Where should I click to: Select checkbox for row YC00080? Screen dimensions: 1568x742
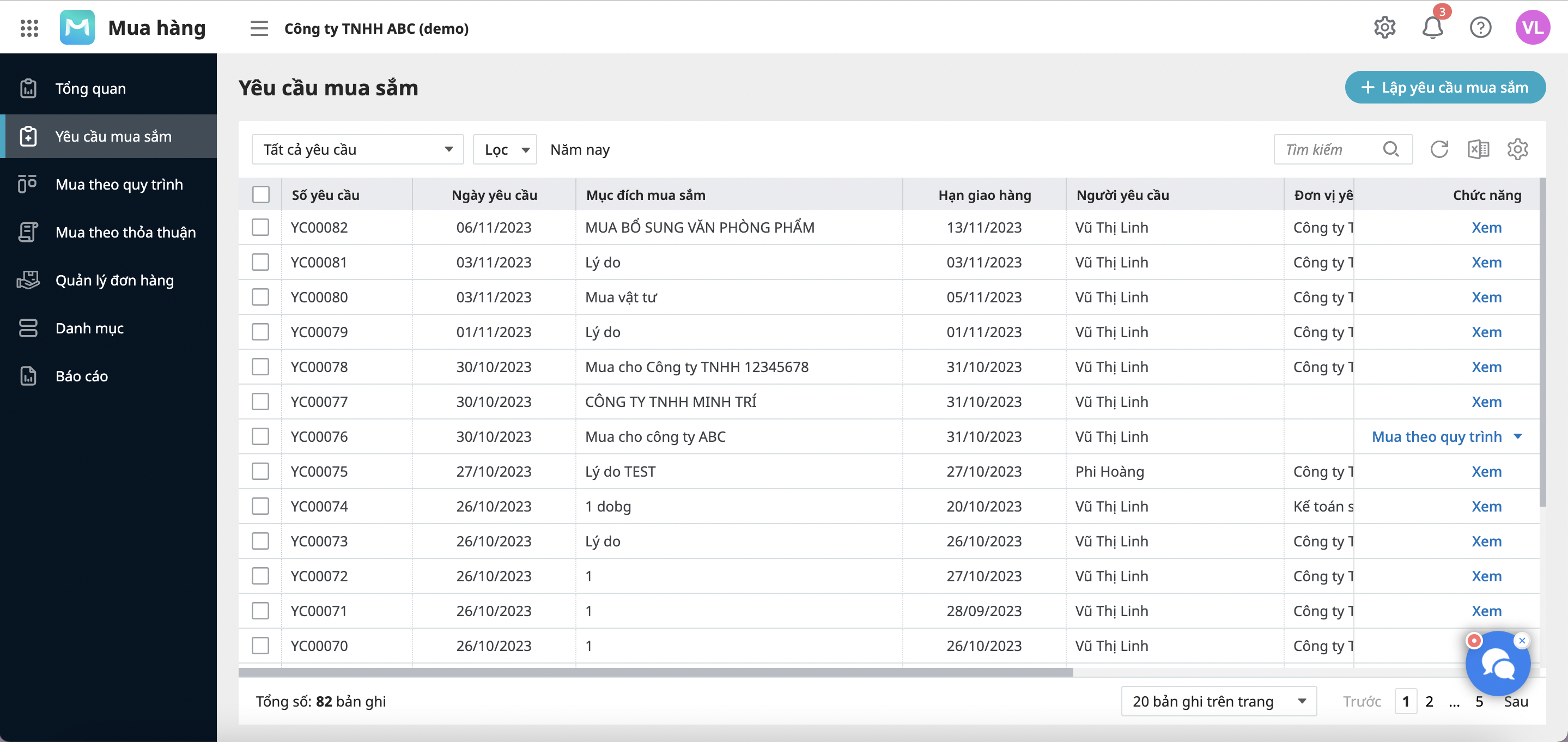[x=260, y=297]
